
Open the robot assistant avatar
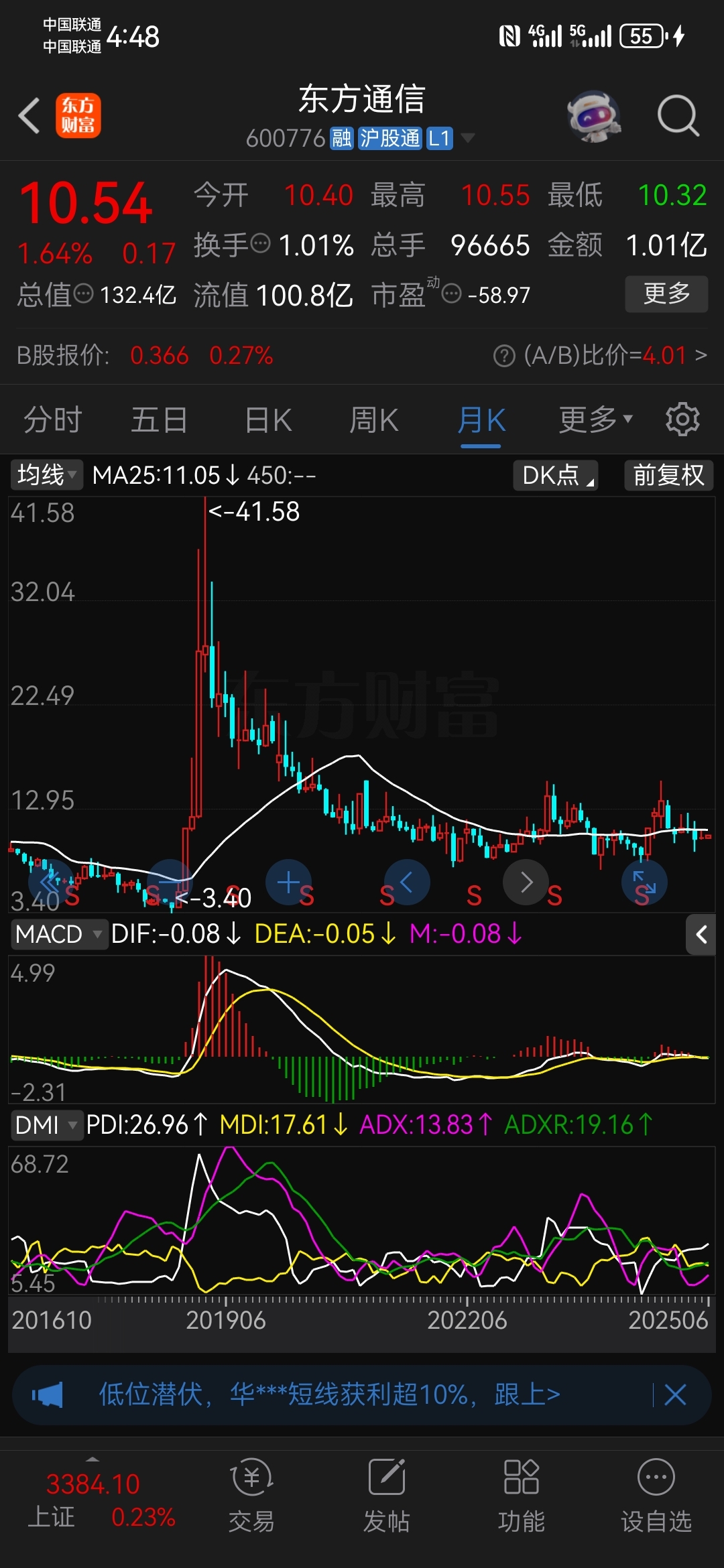[x=594, y=116]
